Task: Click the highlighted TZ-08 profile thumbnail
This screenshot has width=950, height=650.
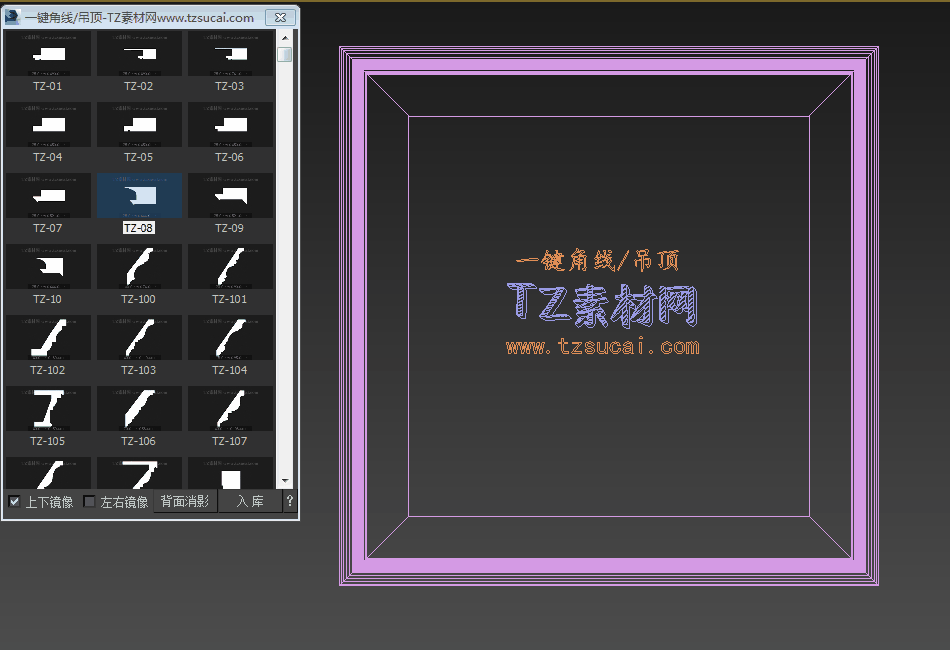Action: 139,196
